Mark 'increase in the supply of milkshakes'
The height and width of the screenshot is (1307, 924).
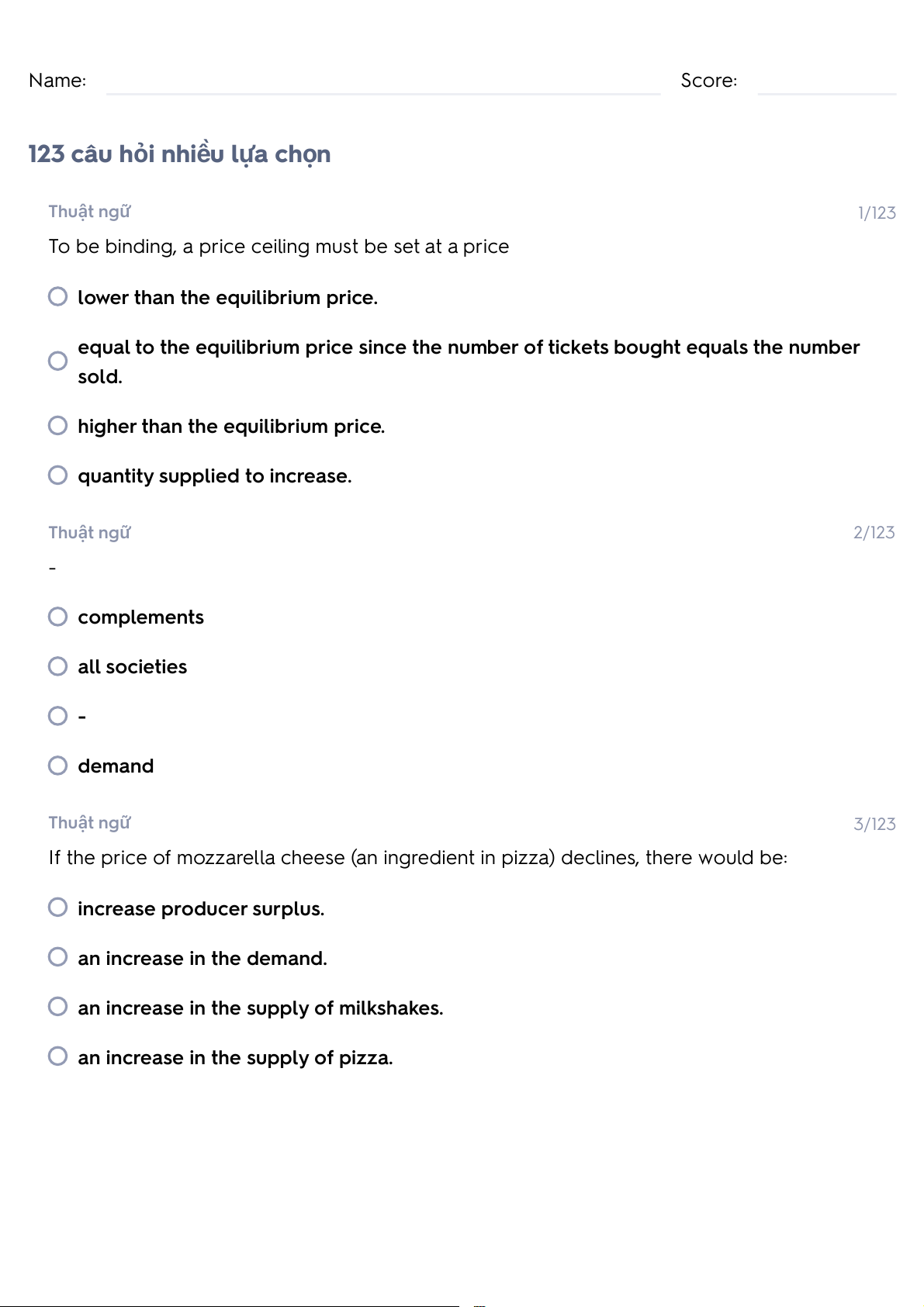tap(58, 1007)
